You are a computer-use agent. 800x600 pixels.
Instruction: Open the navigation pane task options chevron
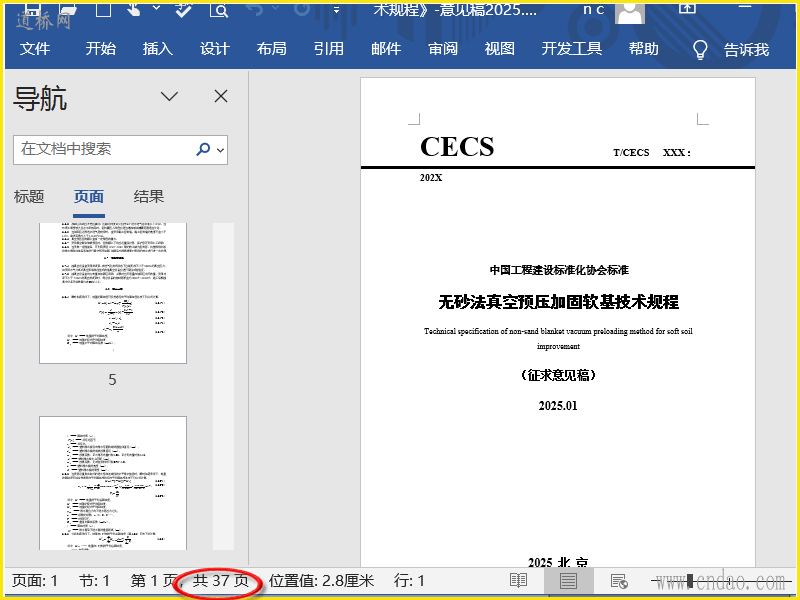tap(169, 96)
